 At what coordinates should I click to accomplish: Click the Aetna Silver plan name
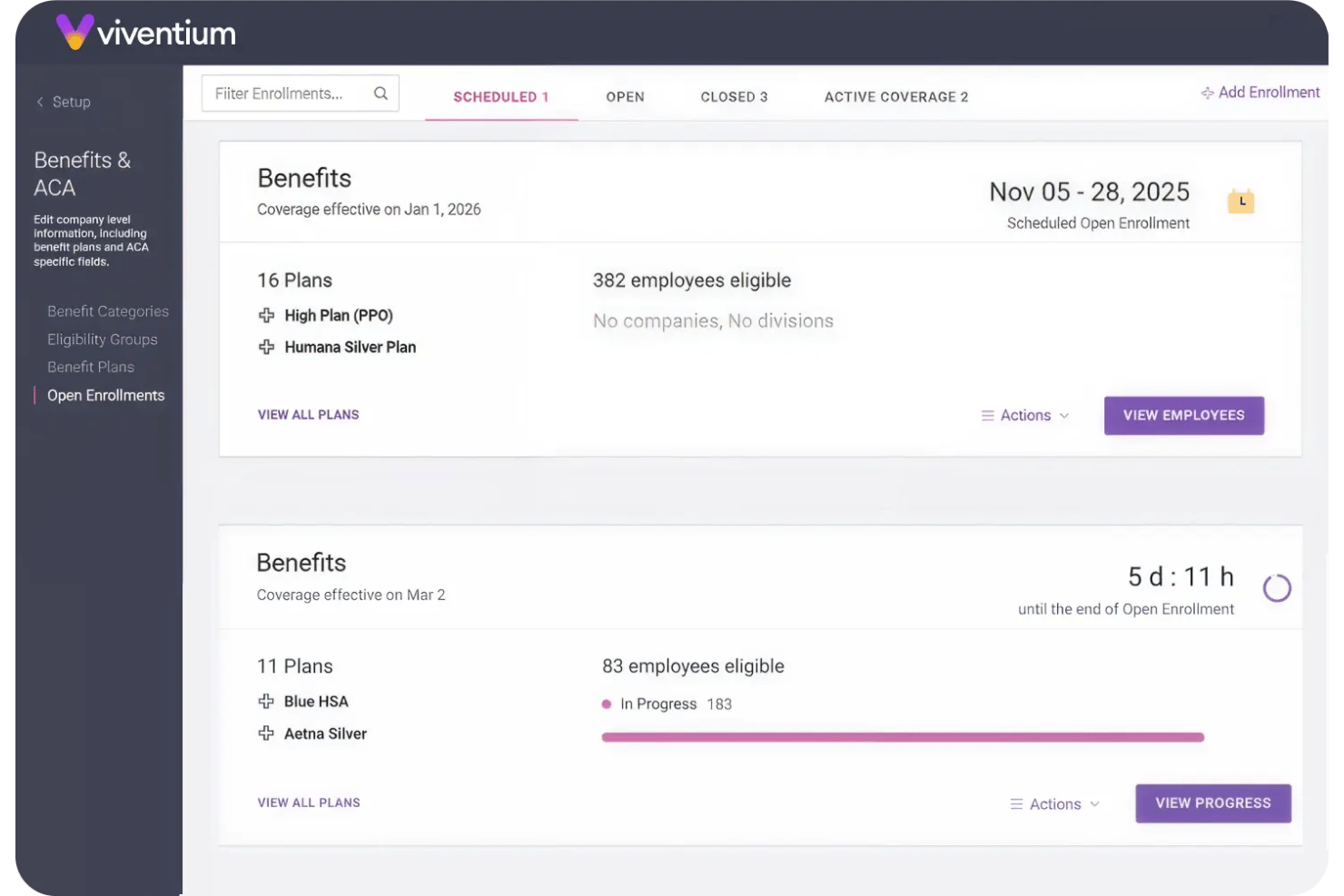[x=325, y=734]
